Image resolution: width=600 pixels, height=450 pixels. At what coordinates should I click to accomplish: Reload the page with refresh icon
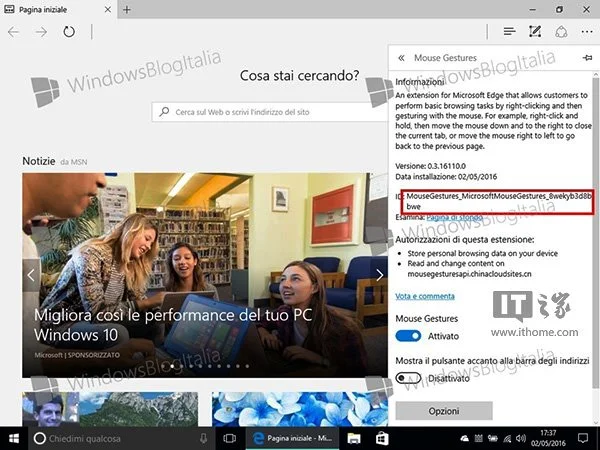pyautogui.click(x=69, y=31)
